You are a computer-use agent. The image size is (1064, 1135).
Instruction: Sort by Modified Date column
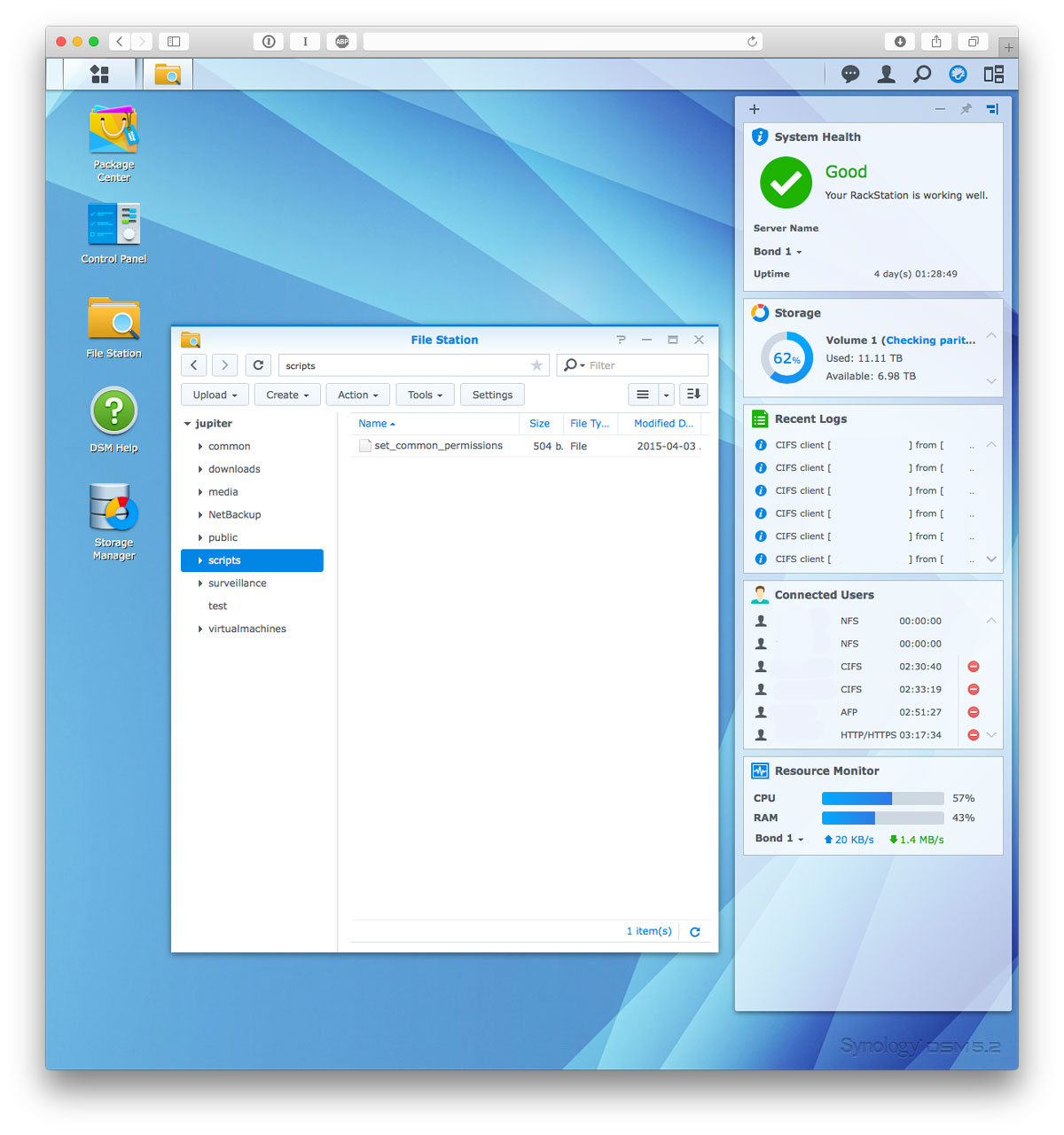[x=661, y=424]
